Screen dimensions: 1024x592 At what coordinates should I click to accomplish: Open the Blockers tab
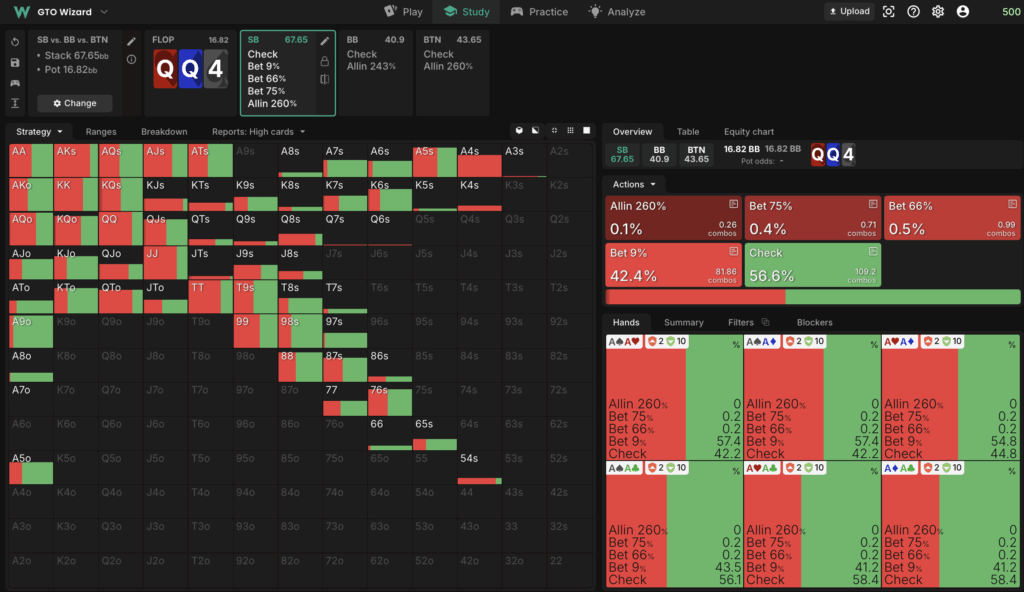(814, 322)
